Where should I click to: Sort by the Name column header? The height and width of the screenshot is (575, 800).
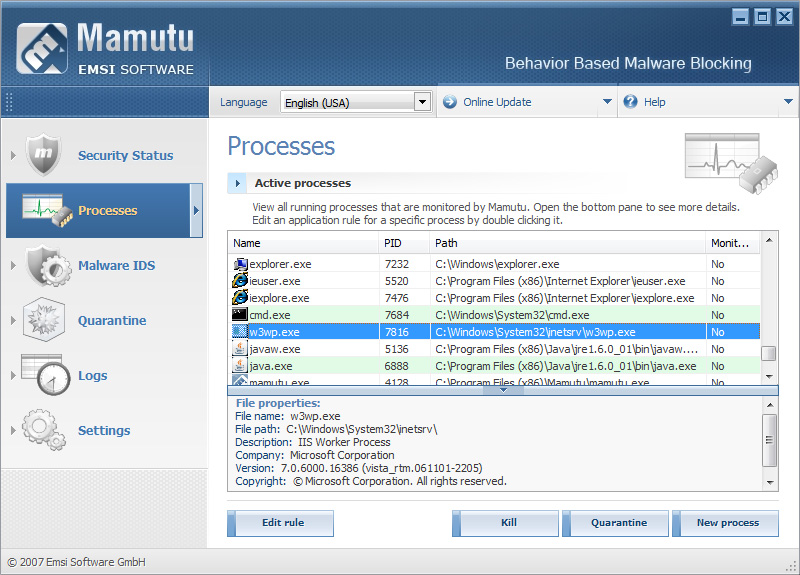pos(303,243)
